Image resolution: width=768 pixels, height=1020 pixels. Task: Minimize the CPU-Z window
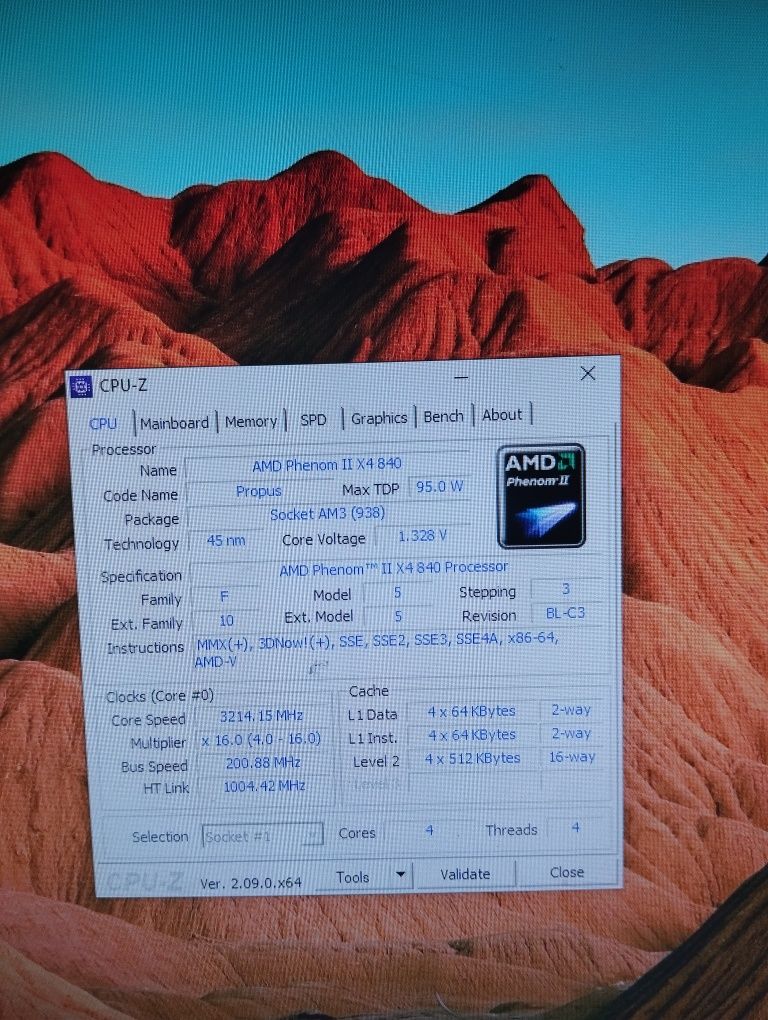pos(461,377)
